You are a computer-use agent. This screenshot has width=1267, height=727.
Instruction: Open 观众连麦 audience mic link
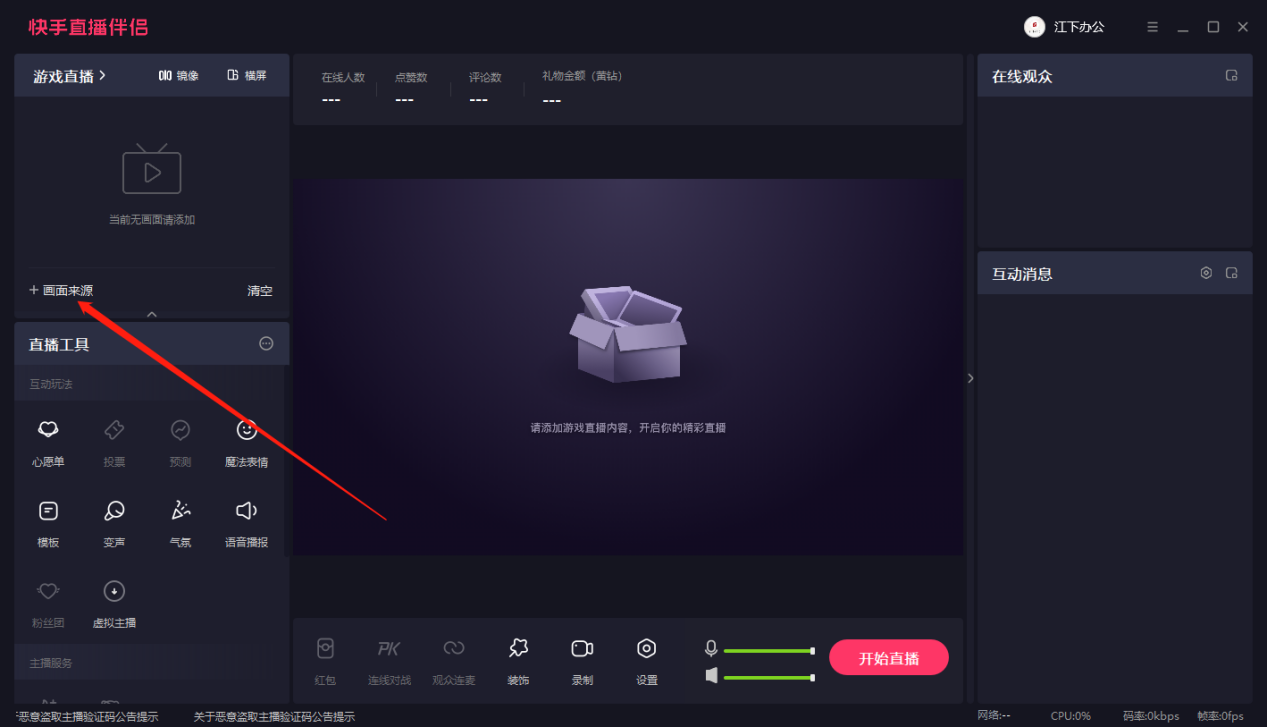[454, 661]
